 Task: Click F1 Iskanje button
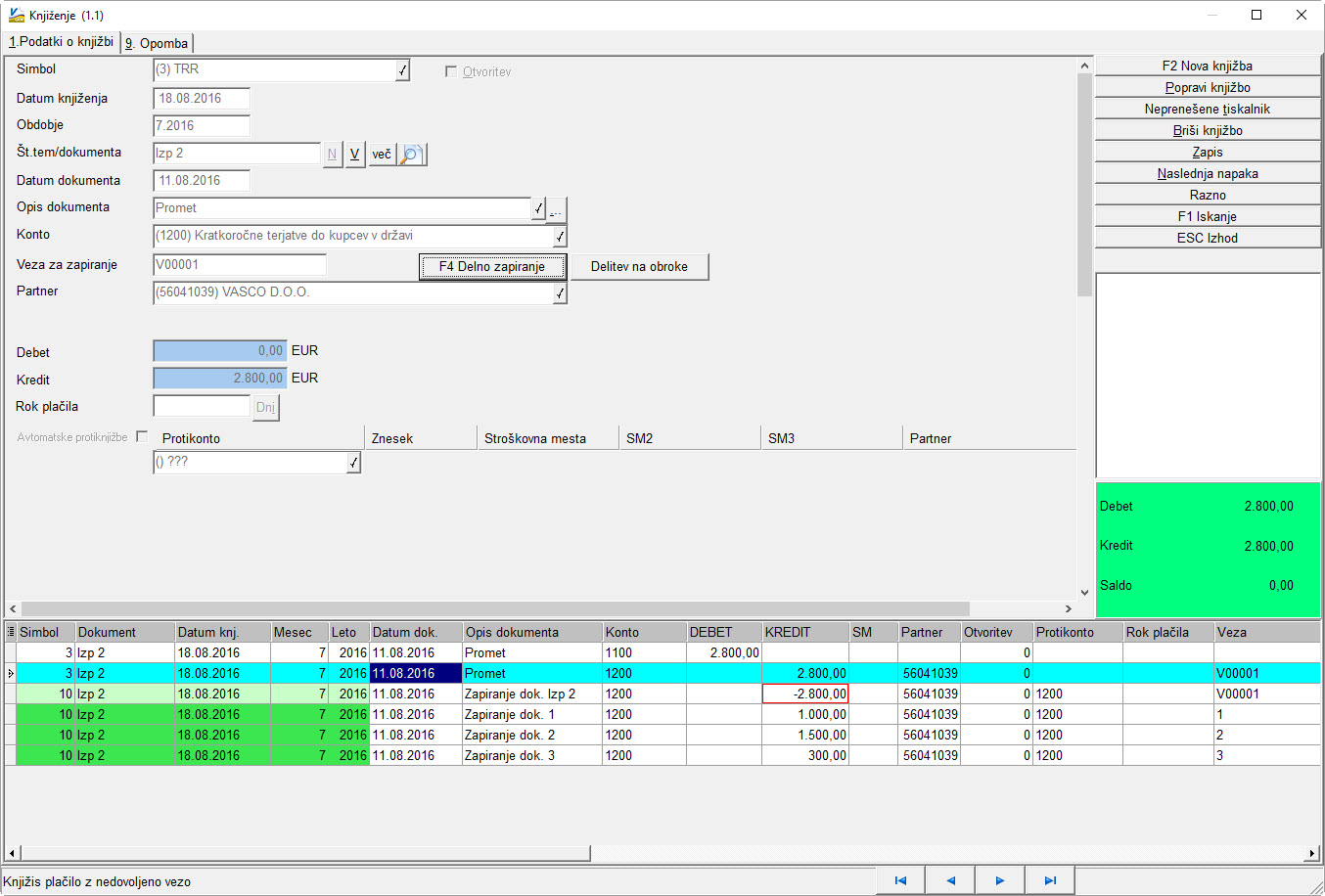pyautogui.click(x=1208, y=216)
